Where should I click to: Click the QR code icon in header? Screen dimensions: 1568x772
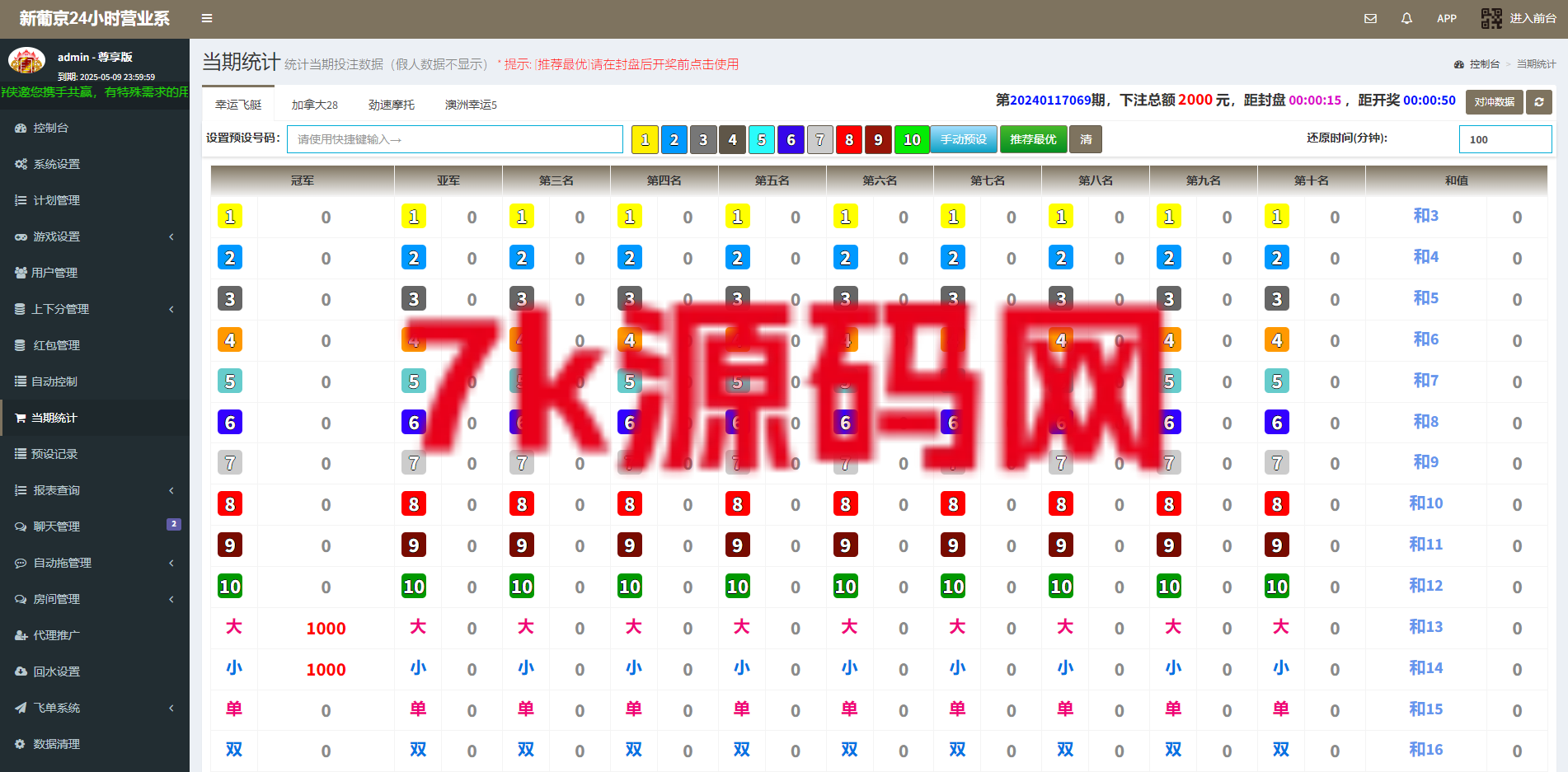1491,18
